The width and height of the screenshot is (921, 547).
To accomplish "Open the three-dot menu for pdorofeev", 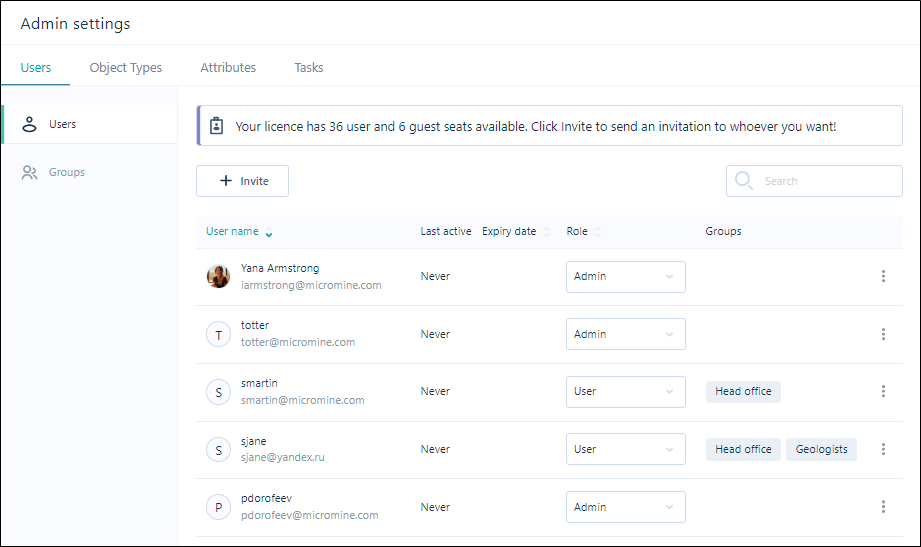I will pos(883,506).
